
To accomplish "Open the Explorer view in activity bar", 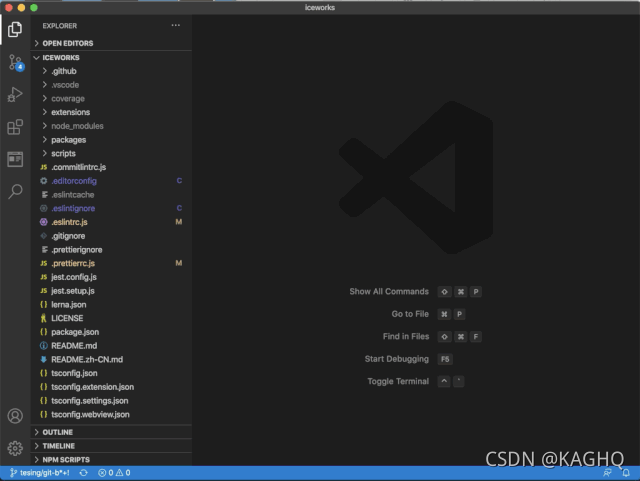I will 15,29.
